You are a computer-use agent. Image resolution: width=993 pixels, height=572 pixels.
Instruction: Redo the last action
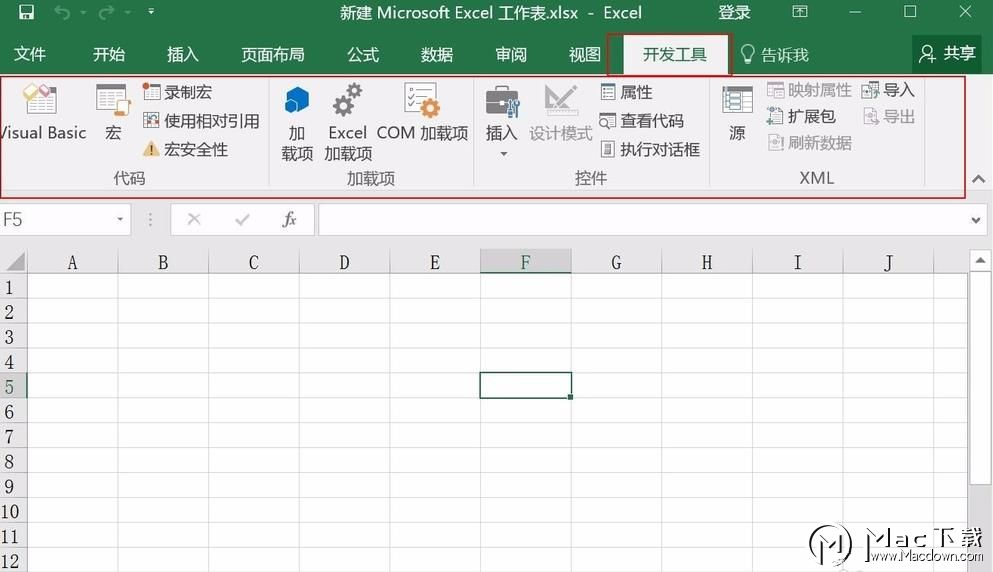click(106, 12)
